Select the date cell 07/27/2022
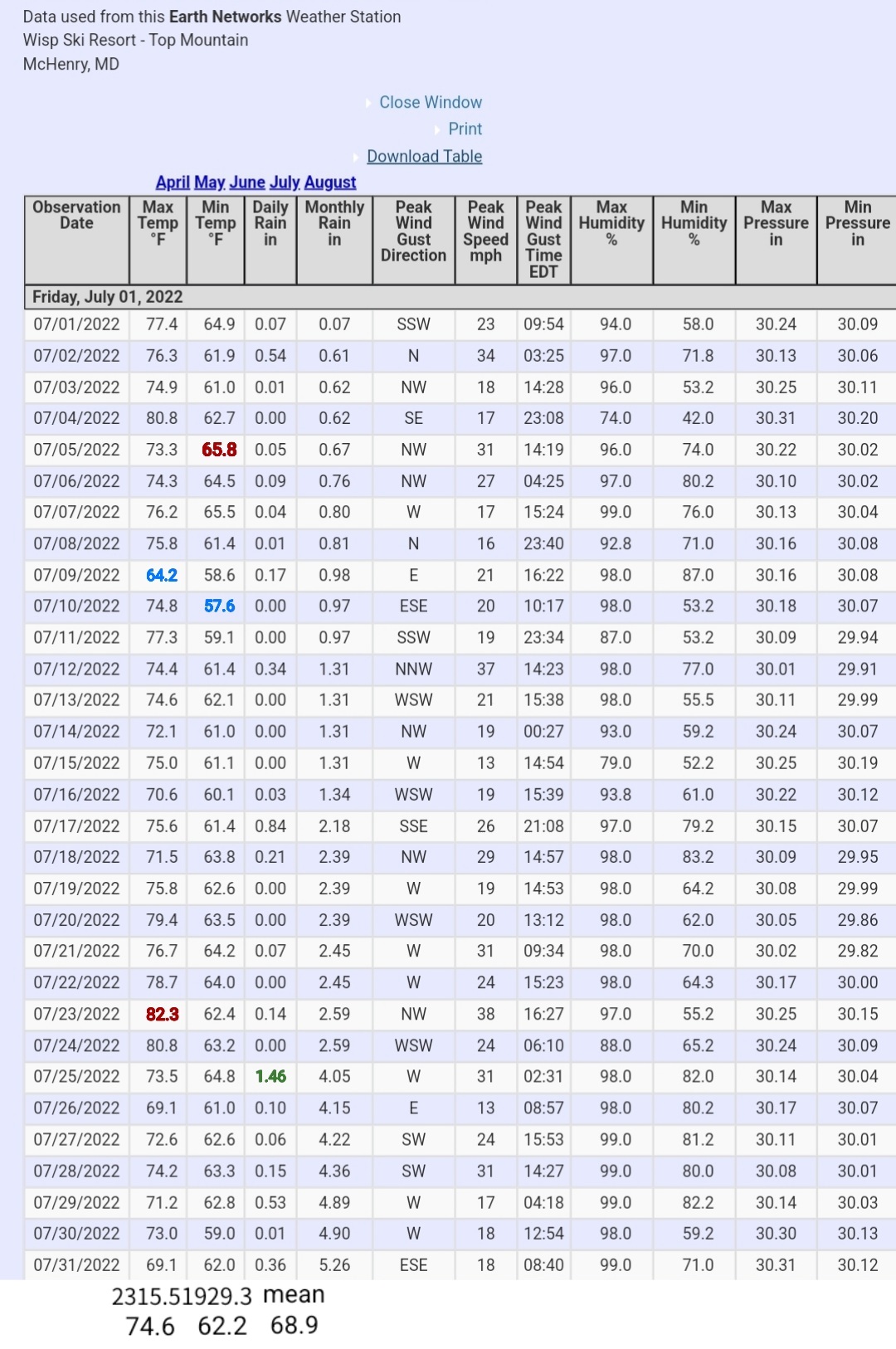 [76, 1139]
